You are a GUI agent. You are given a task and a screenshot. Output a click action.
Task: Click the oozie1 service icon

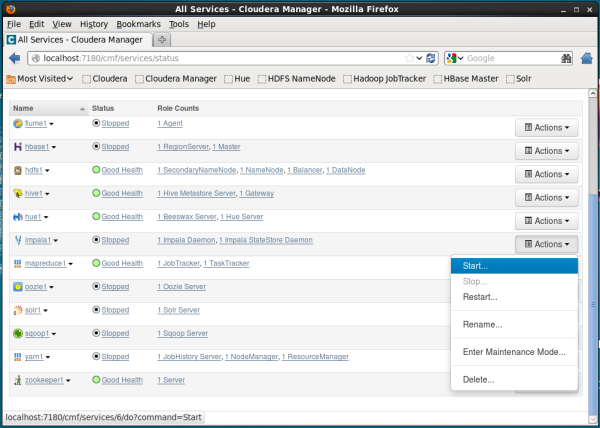pos(18,287)
